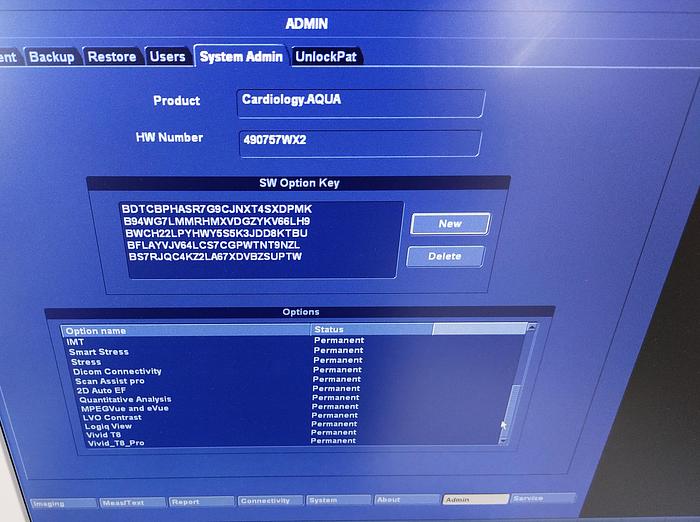Select the MPEGVue and eVue row
This screenshot has width=700, height=522.
(x=292, y=408)
